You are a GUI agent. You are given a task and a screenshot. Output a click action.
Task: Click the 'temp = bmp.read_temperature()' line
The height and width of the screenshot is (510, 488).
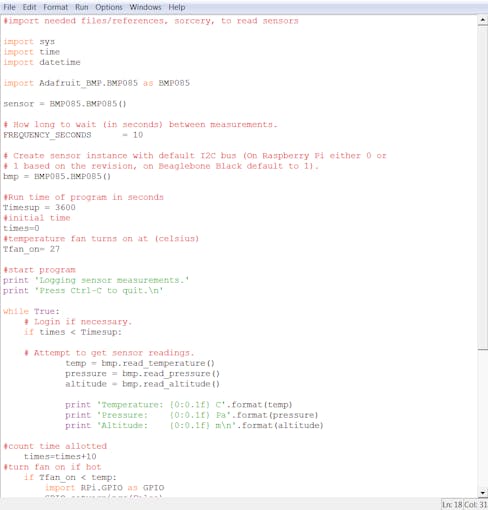coord(140,363)
